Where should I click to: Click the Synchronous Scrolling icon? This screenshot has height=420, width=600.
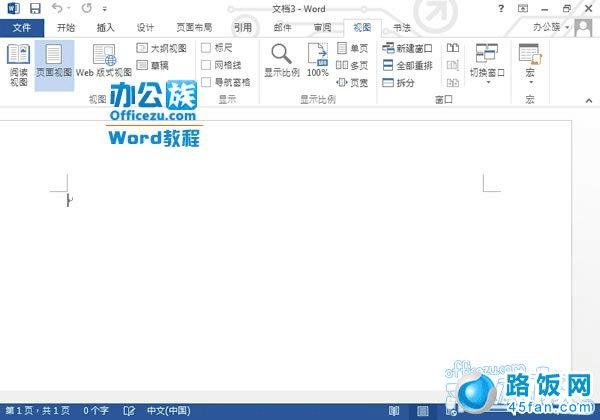click(453, 65)
